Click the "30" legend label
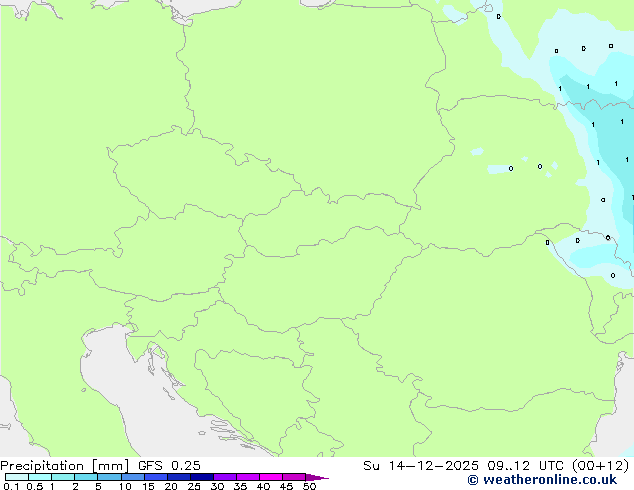 217,486
